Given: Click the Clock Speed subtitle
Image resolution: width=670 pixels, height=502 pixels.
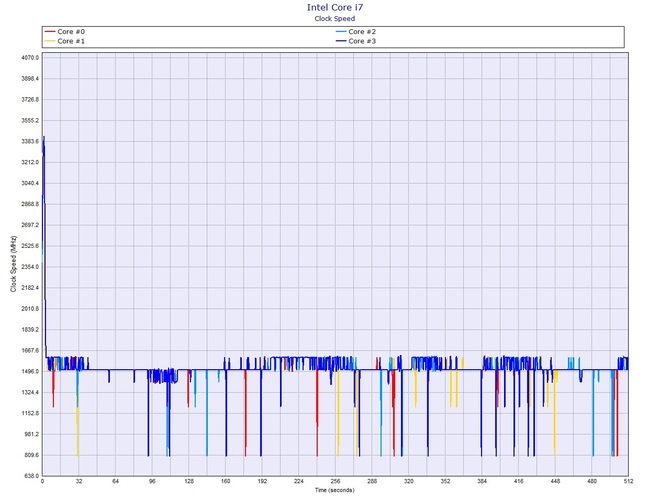Looking at the screenshot, I should click(335, 18).
